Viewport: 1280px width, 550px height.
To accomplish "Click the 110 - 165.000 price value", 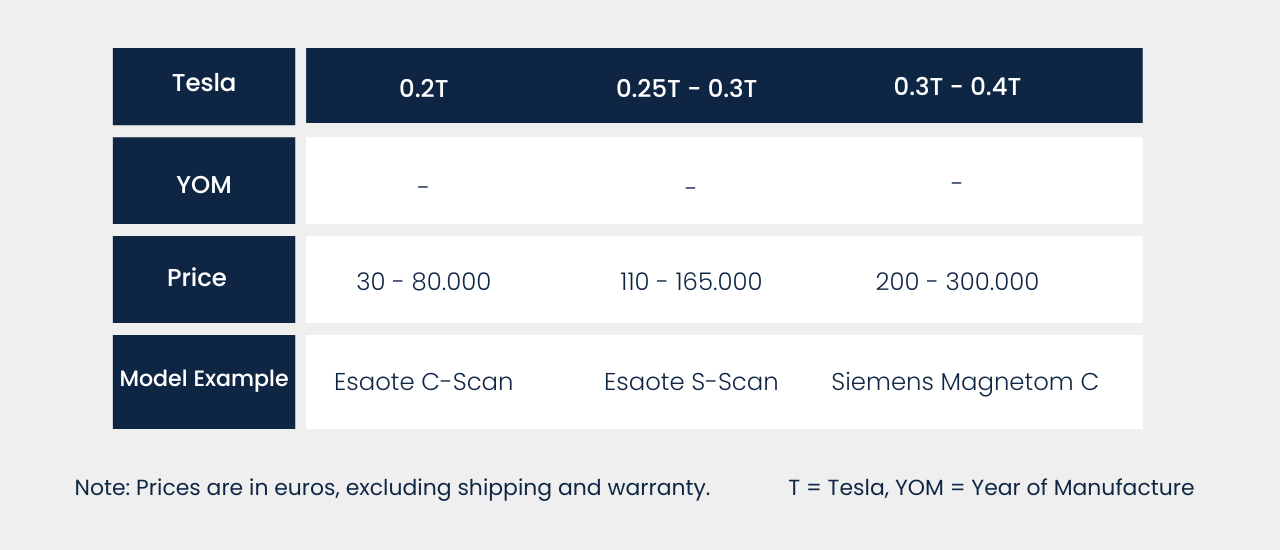I will (x=691, y=282).
